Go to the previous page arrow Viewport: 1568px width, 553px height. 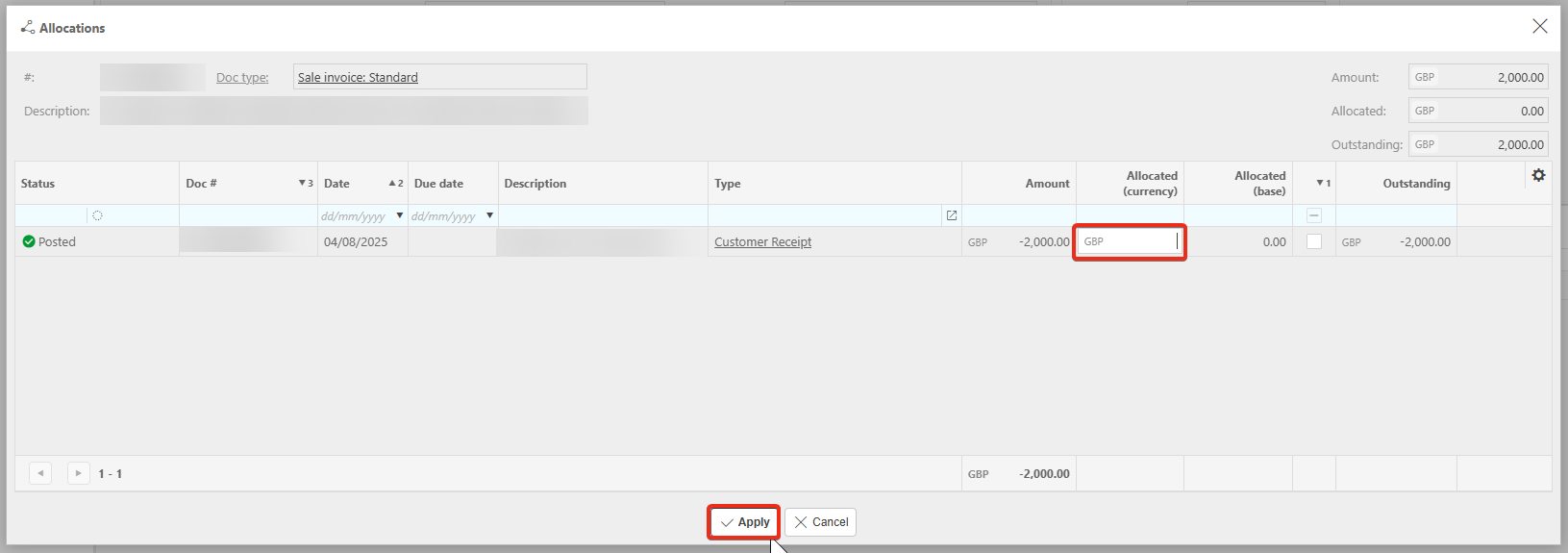(40, 473)
